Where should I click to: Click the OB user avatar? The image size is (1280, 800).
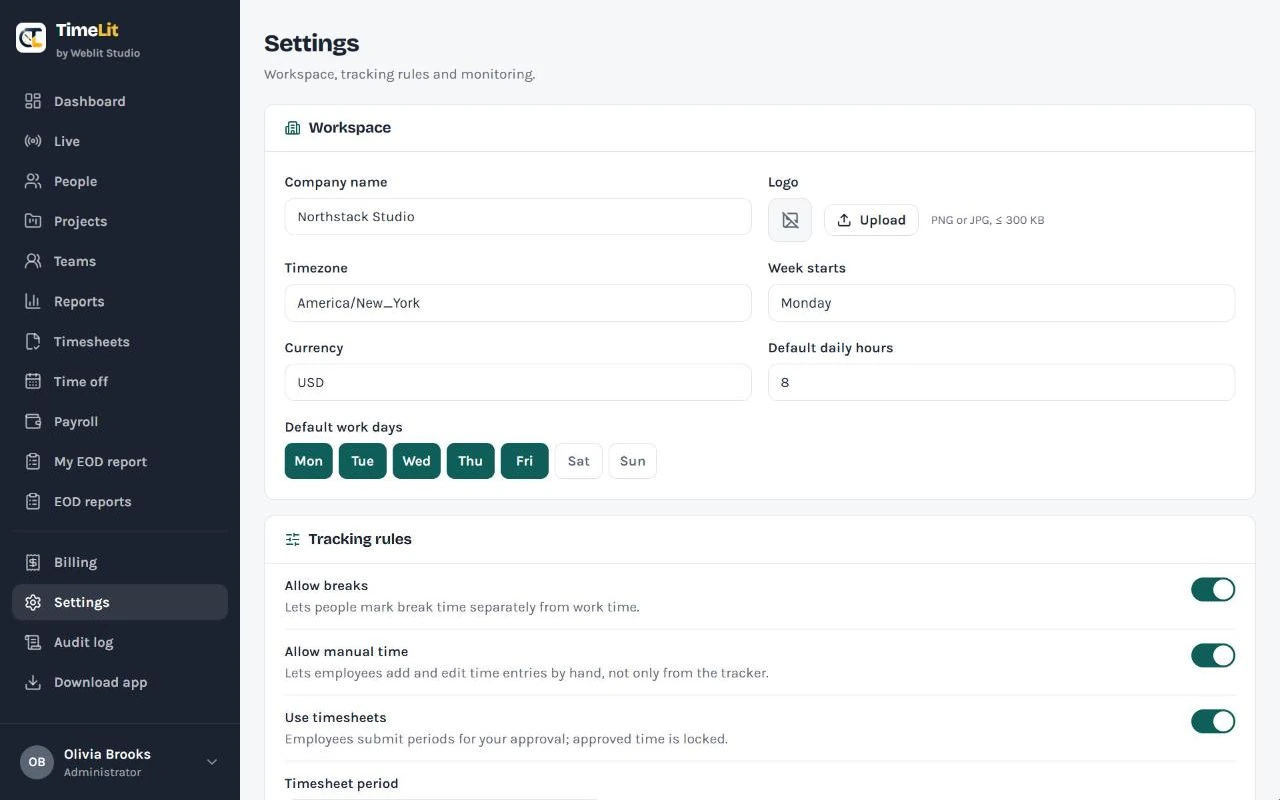coord(37,762)
